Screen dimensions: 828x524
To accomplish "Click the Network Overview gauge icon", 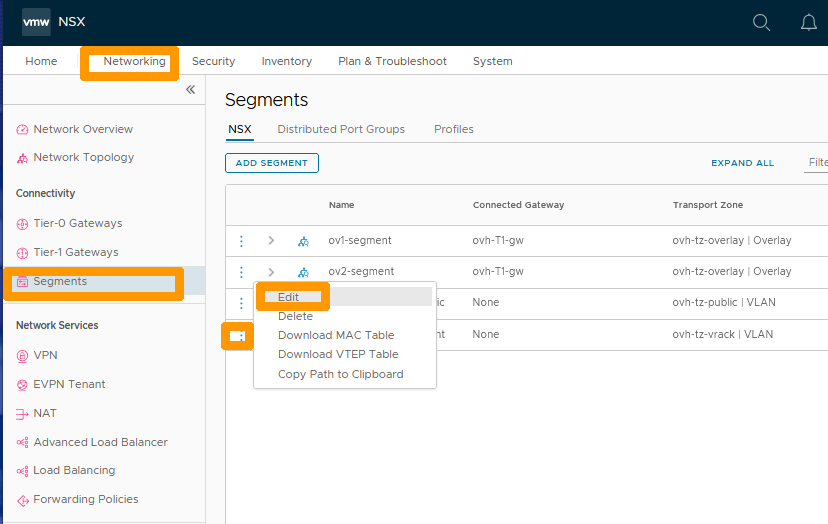I will point(23,130).
